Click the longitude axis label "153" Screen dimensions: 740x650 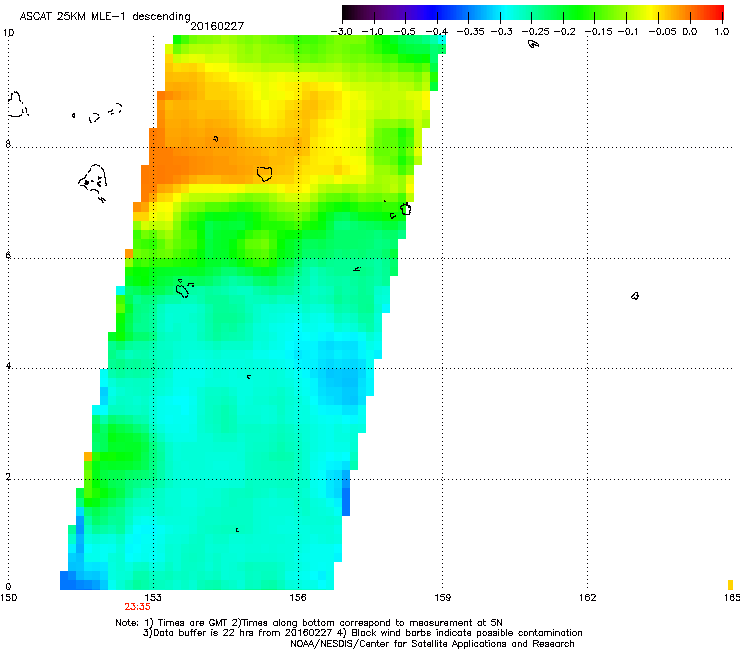(x=153, y=598)
